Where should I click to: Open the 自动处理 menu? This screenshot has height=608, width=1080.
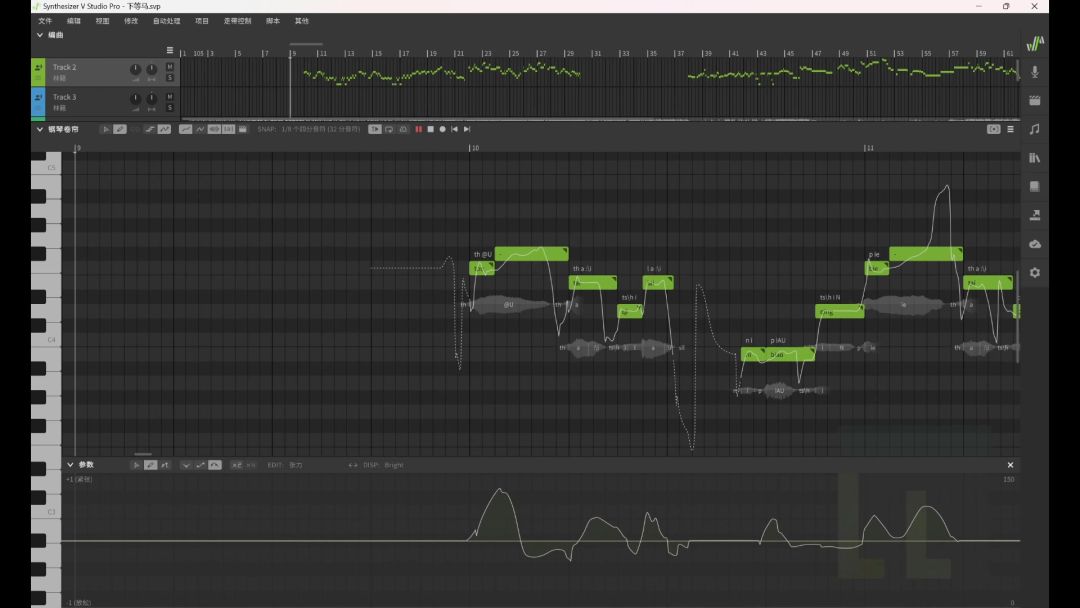(x=167, y=20)
